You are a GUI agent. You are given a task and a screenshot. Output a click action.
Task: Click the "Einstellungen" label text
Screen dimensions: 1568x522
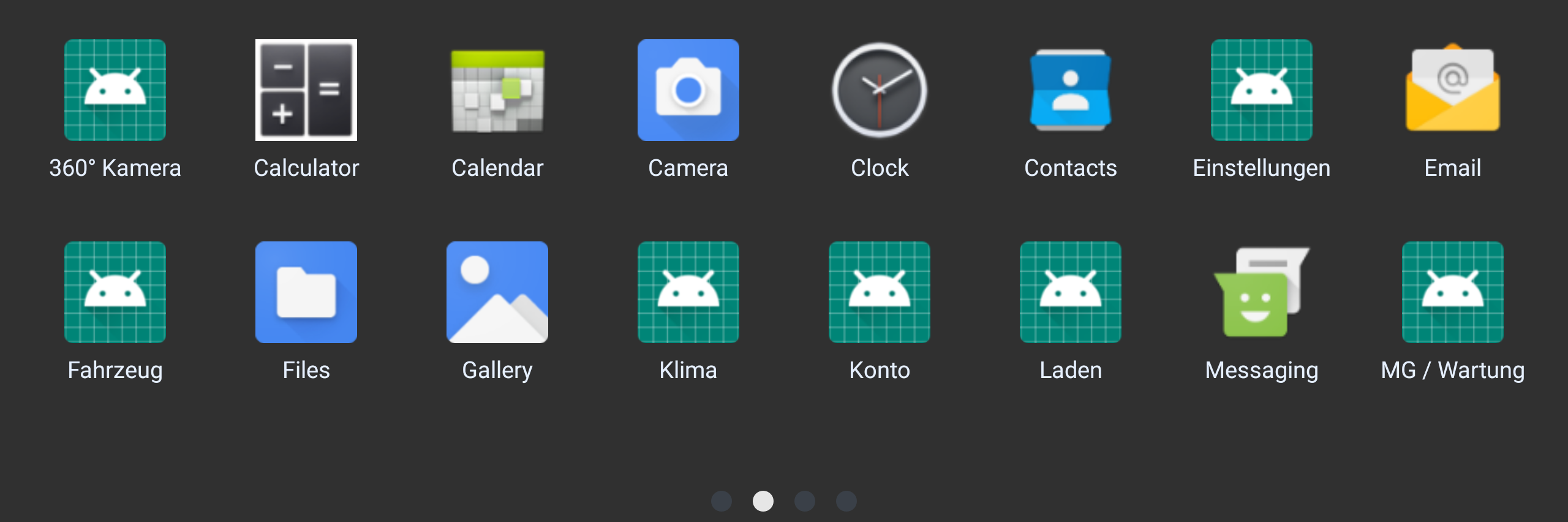tap(1262, 168)
